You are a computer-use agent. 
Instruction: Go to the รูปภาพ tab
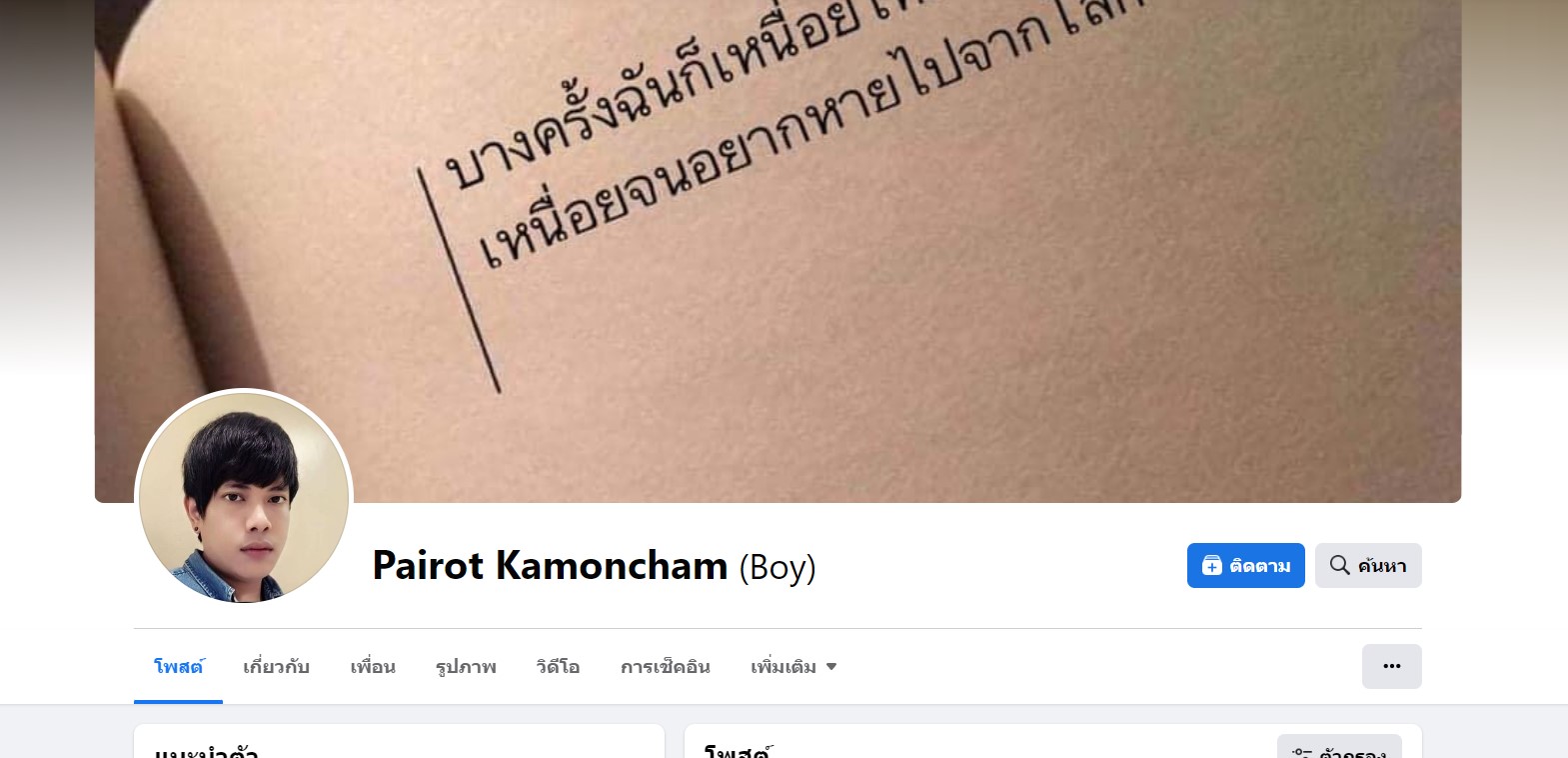tap(466, 666)
